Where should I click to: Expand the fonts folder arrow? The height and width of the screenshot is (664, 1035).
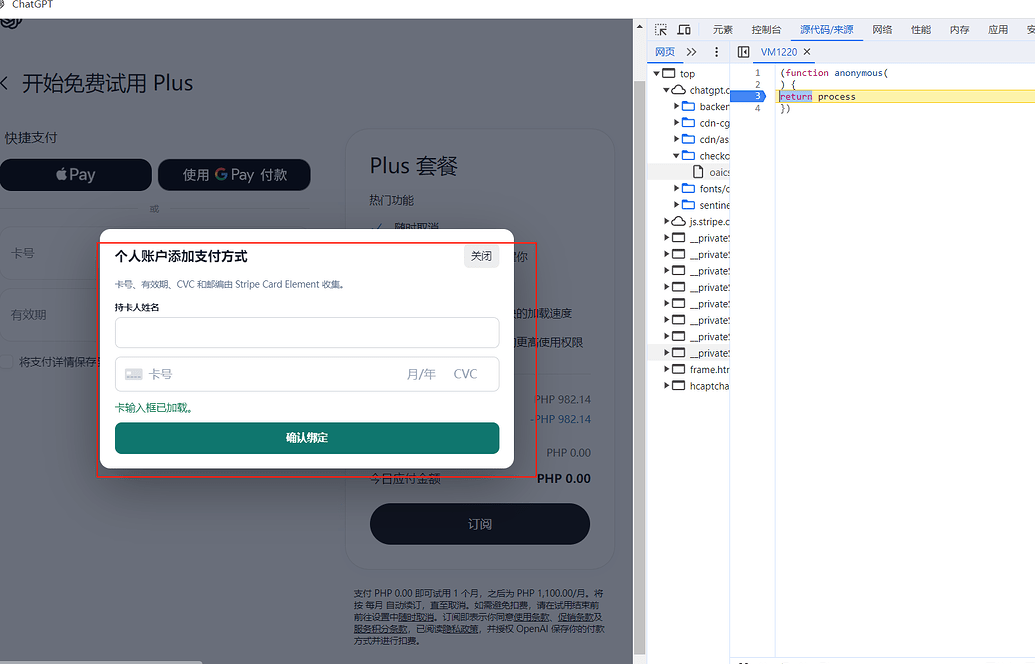[x=677, y=188]
